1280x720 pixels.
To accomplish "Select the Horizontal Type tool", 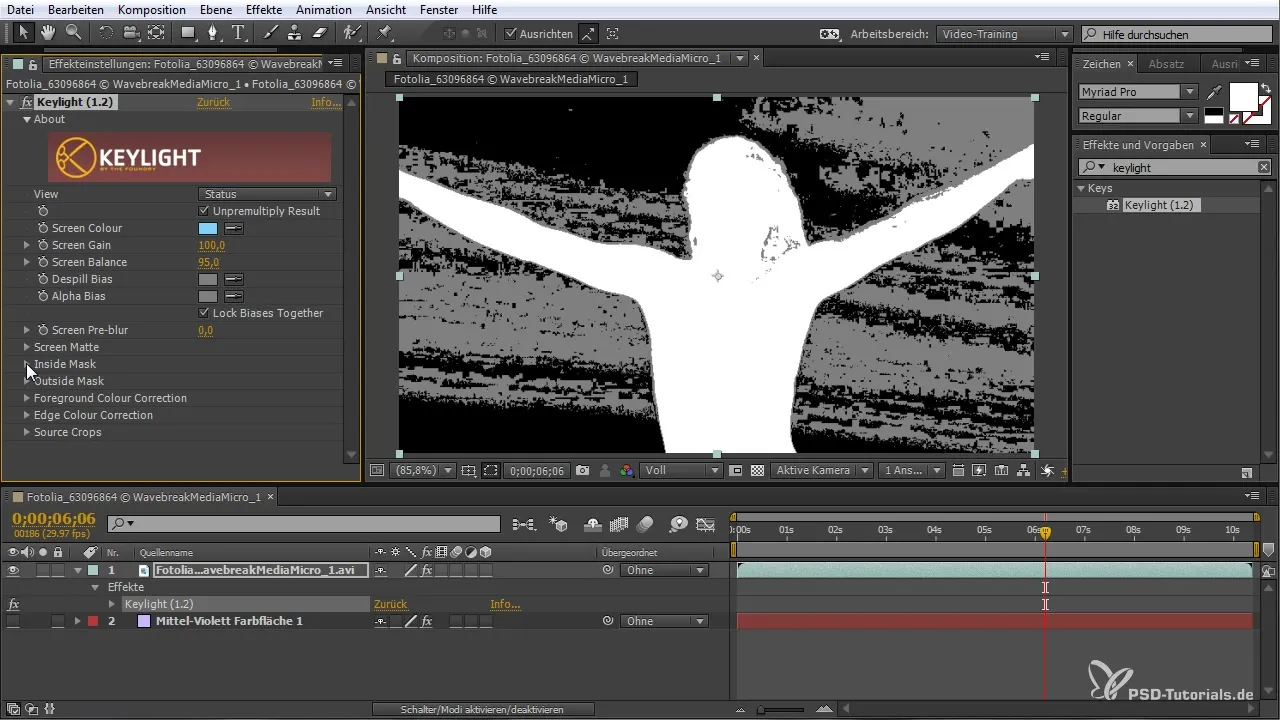I will [238, 33].
